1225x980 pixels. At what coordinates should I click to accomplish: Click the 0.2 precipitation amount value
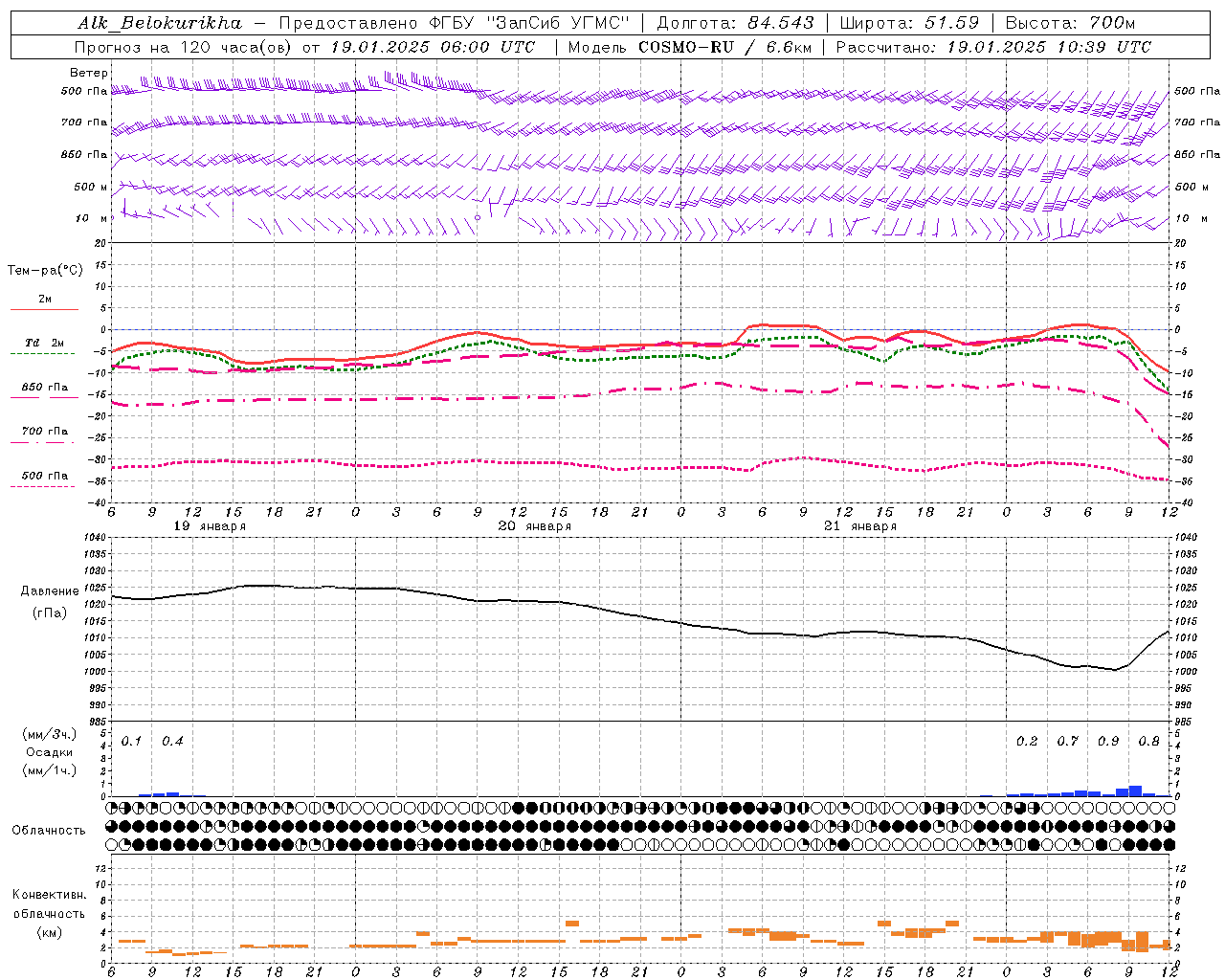pos(1027,741)
